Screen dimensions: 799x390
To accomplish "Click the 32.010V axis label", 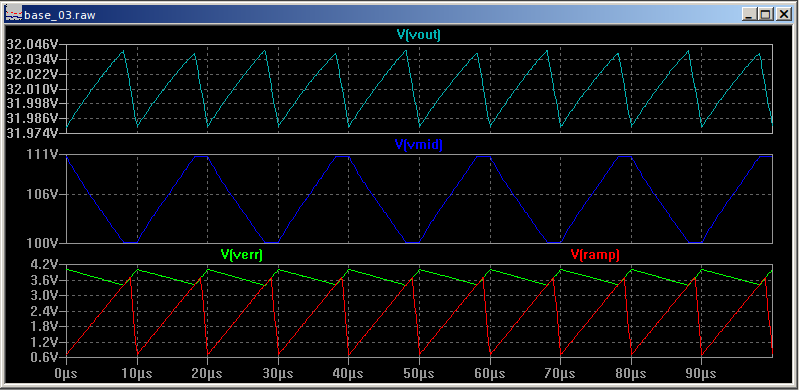I will point(34,89).
